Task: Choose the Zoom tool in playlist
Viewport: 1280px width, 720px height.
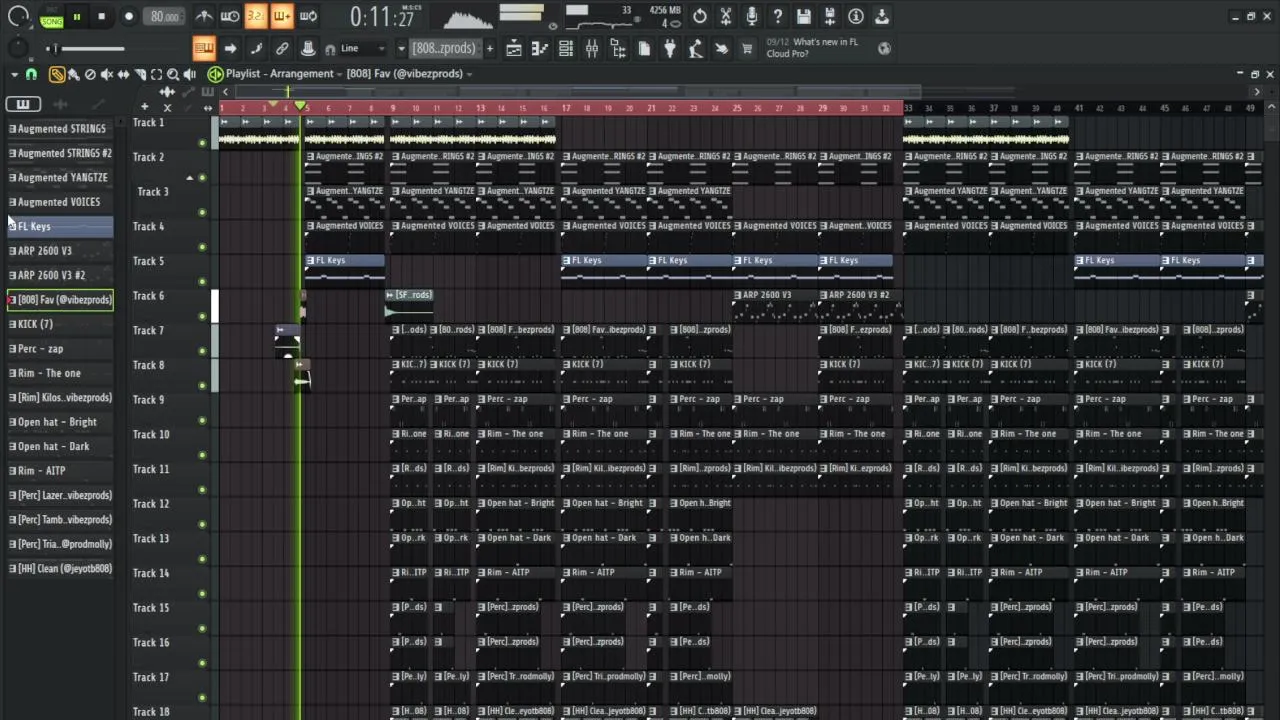Action: tap(173, 74)
